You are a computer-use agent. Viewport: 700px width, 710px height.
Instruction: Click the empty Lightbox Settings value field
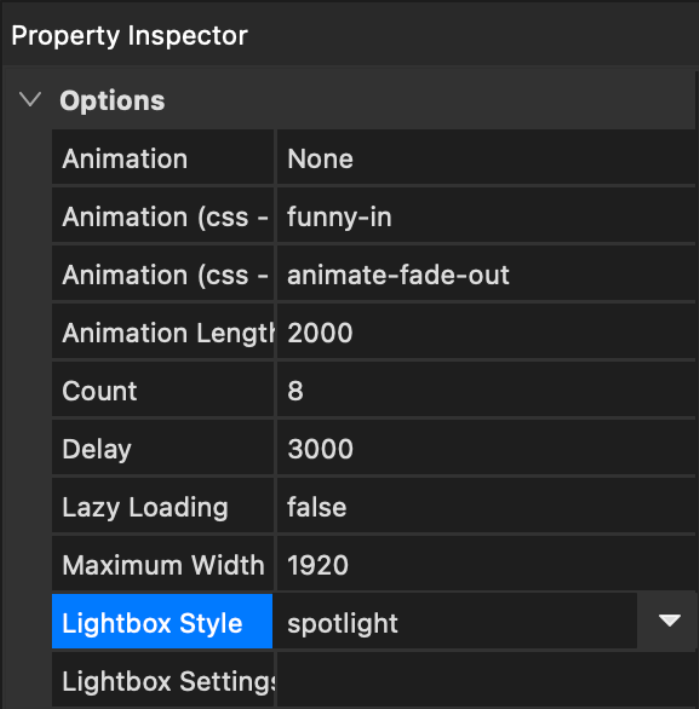click(x=485, y=681)
